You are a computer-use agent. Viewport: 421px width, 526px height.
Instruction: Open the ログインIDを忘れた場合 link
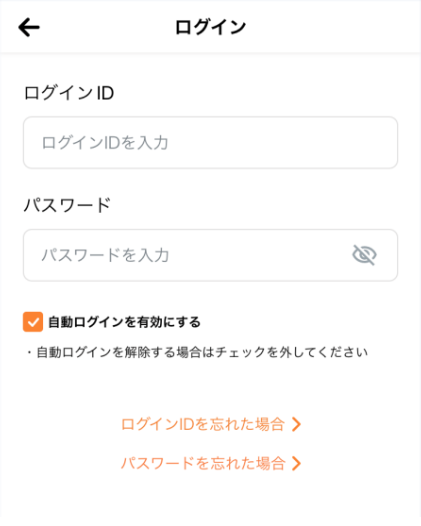(x=203, y=424)
